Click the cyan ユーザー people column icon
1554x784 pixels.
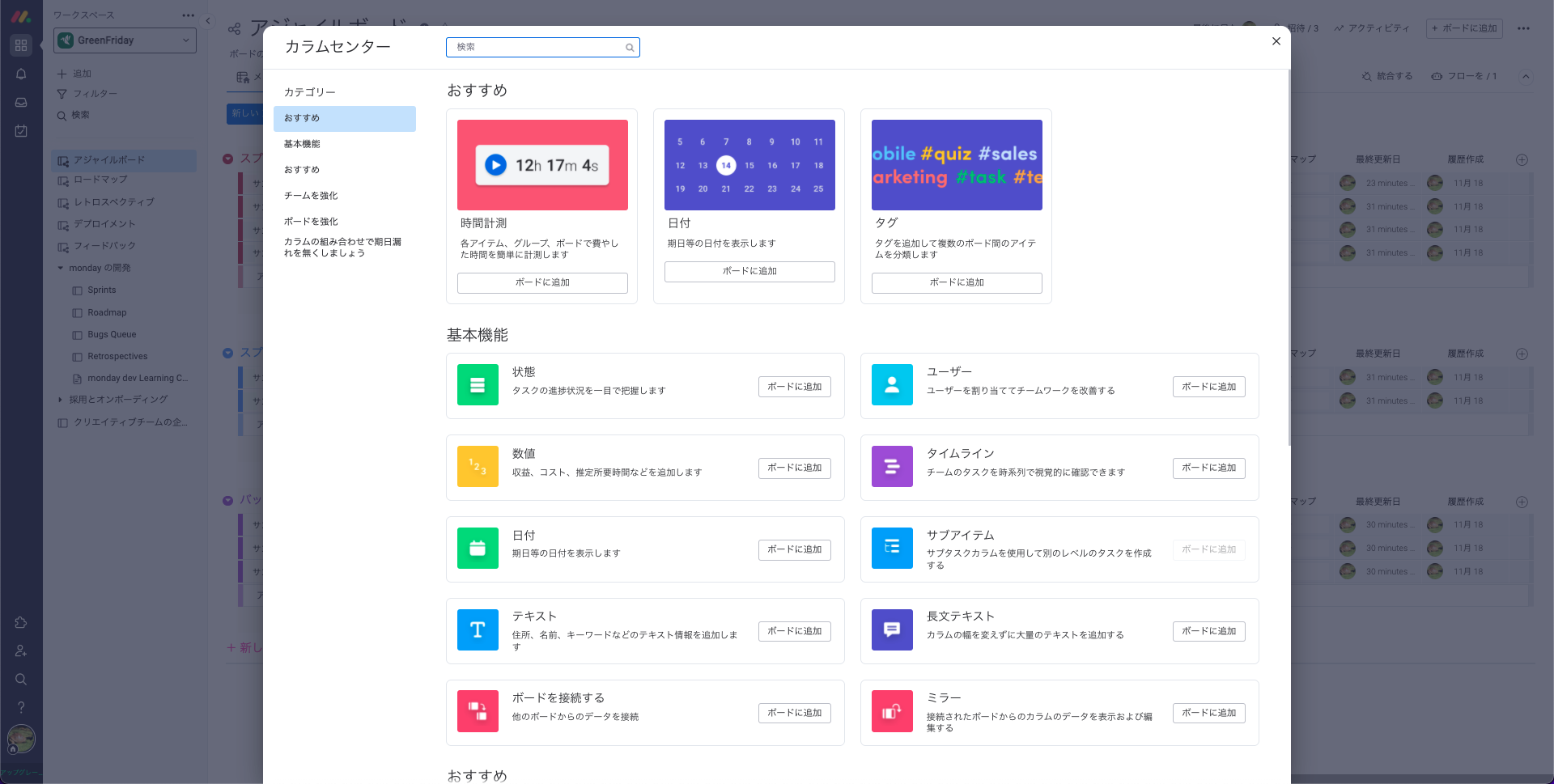click(892, 385)
